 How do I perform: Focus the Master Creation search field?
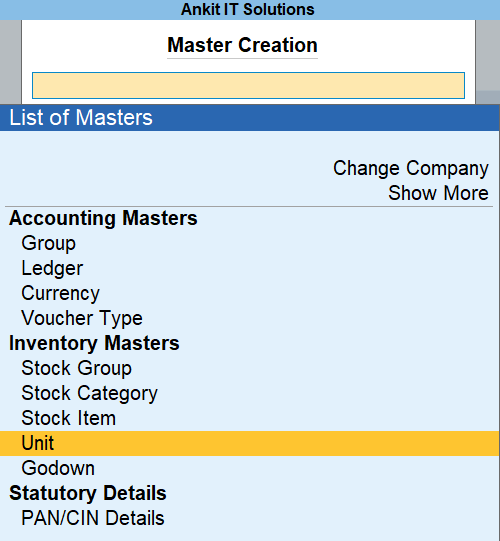click(248, 85)
